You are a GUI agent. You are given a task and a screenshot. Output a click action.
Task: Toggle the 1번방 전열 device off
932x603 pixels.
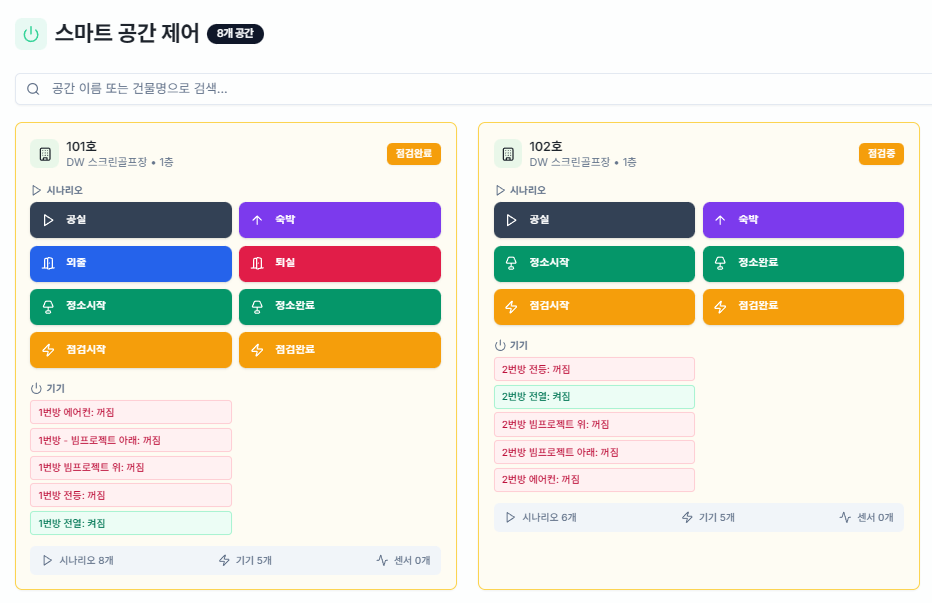point(130,522)
